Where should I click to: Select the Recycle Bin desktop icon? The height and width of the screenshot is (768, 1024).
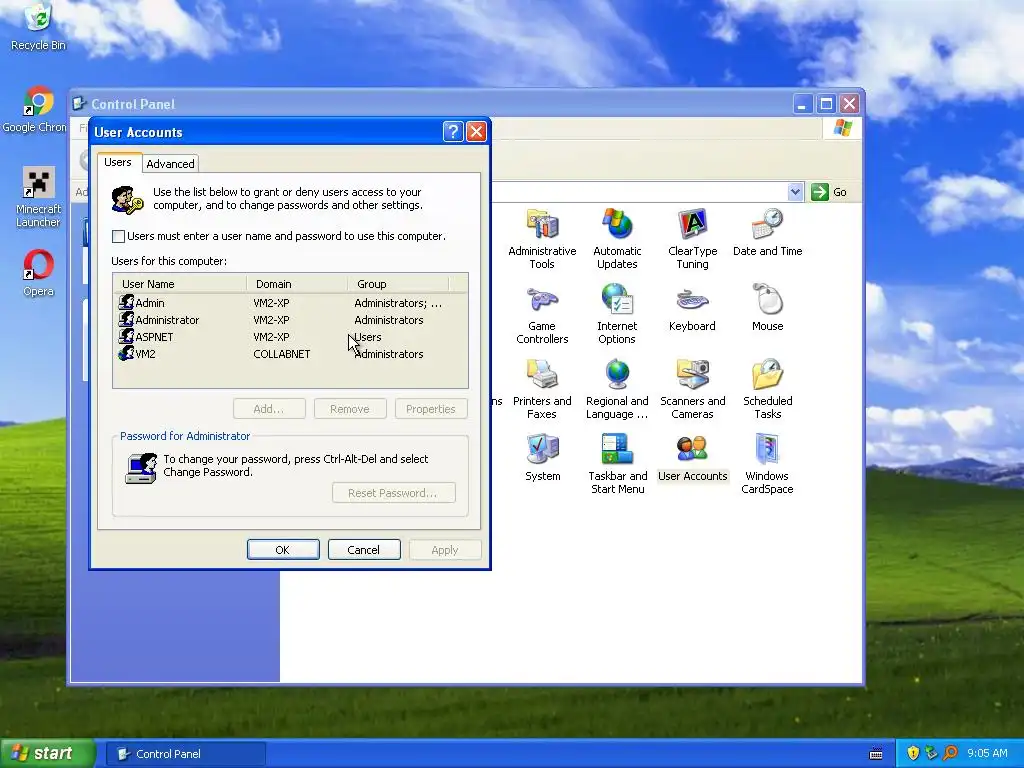click(38, 26)
